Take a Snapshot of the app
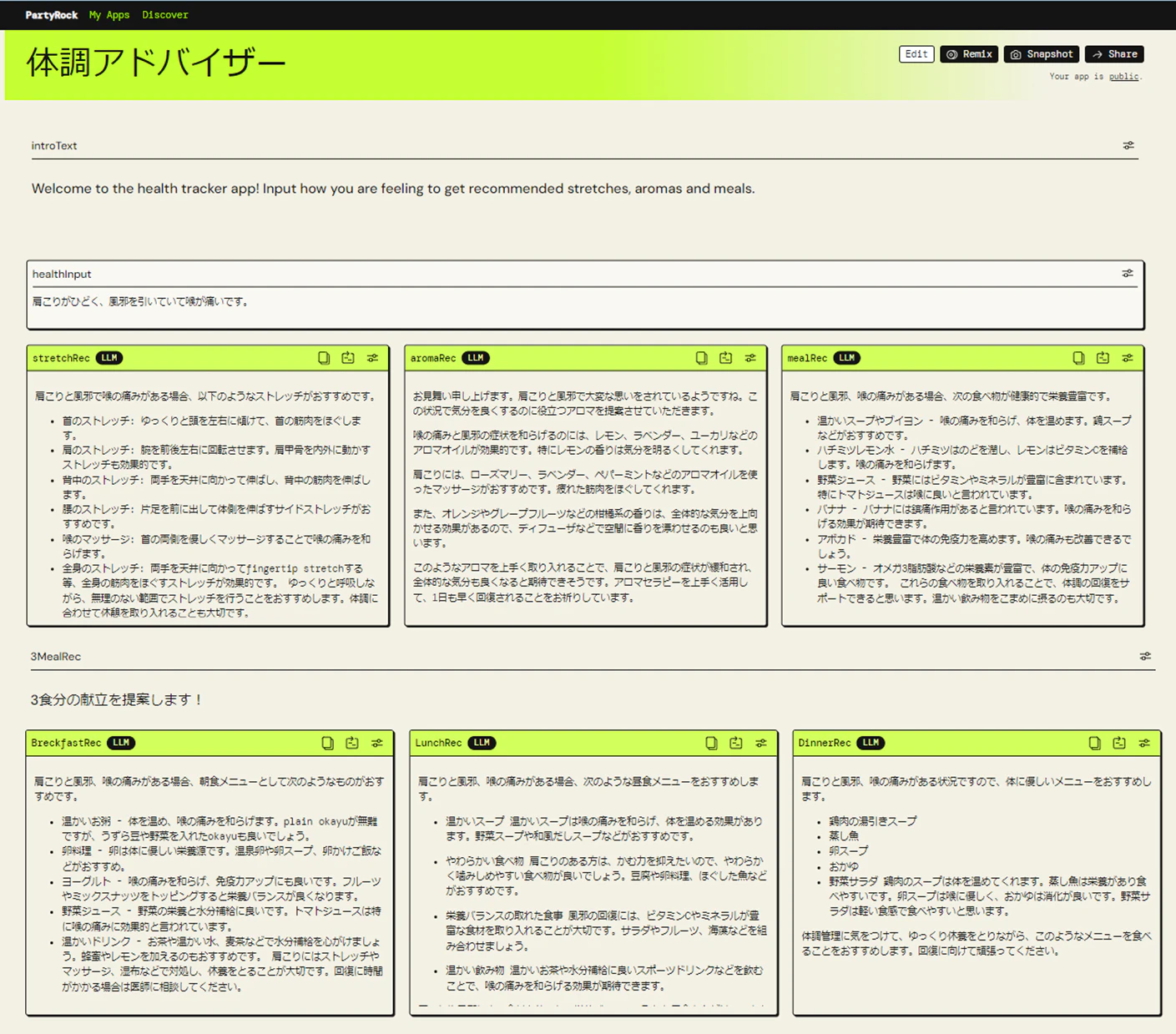Screen dimensions: 1176x1034 [x=1042, y=54]
